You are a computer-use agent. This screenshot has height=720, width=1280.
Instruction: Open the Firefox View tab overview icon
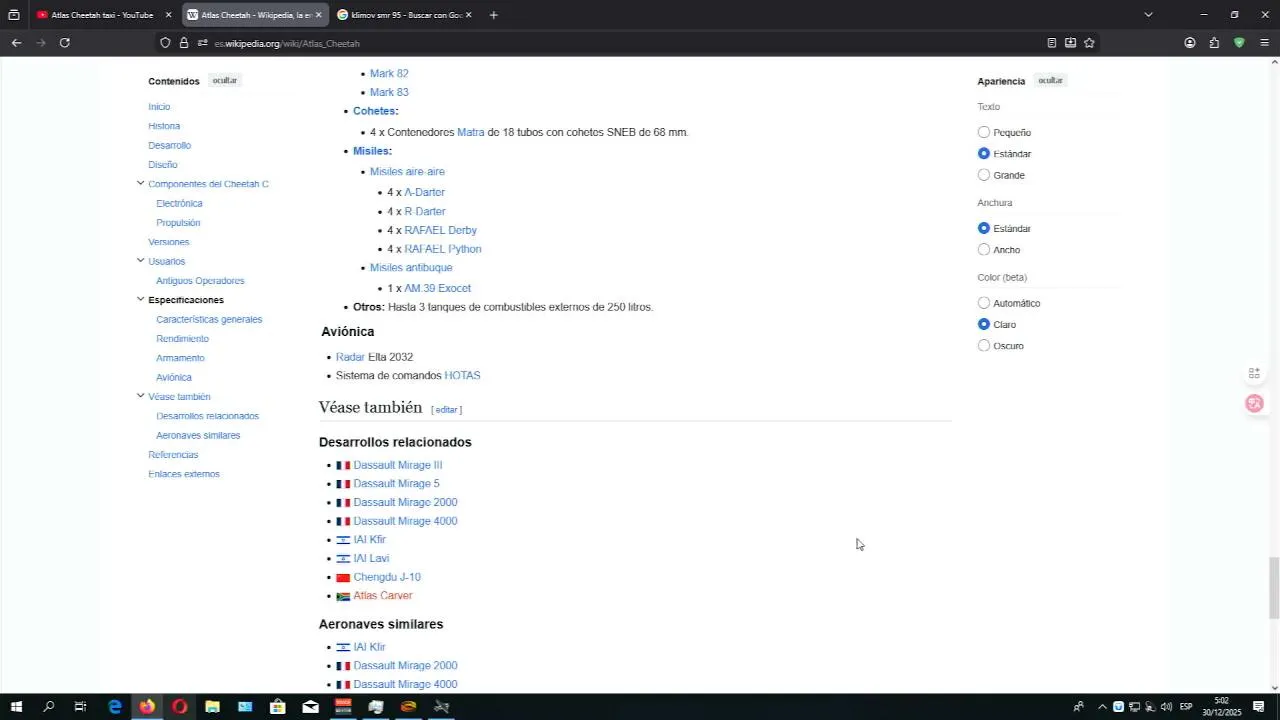point(14,15)
